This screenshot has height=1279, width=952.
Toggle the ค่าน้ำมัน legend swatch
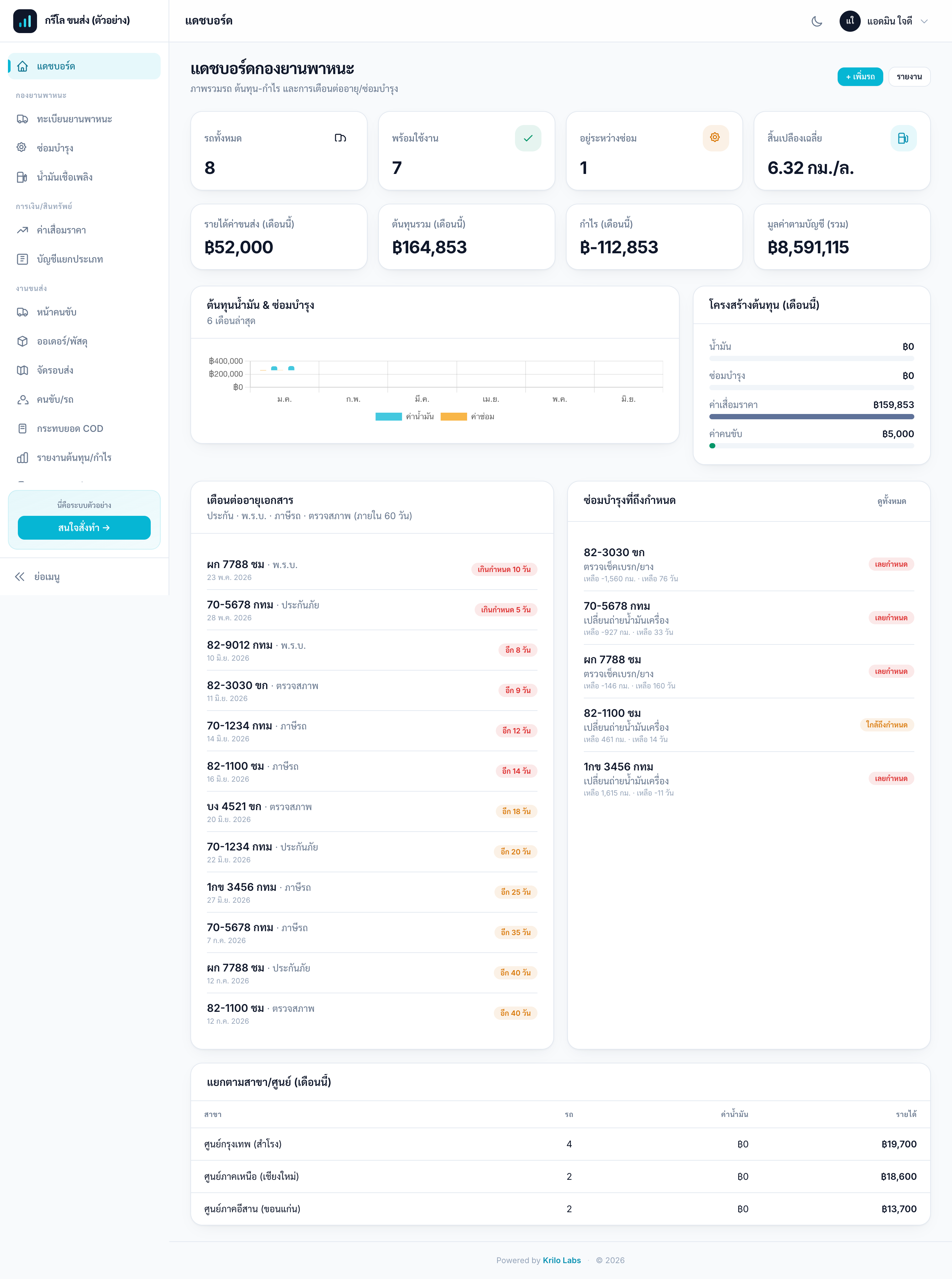pyautogui.click(x=388, y=417)
